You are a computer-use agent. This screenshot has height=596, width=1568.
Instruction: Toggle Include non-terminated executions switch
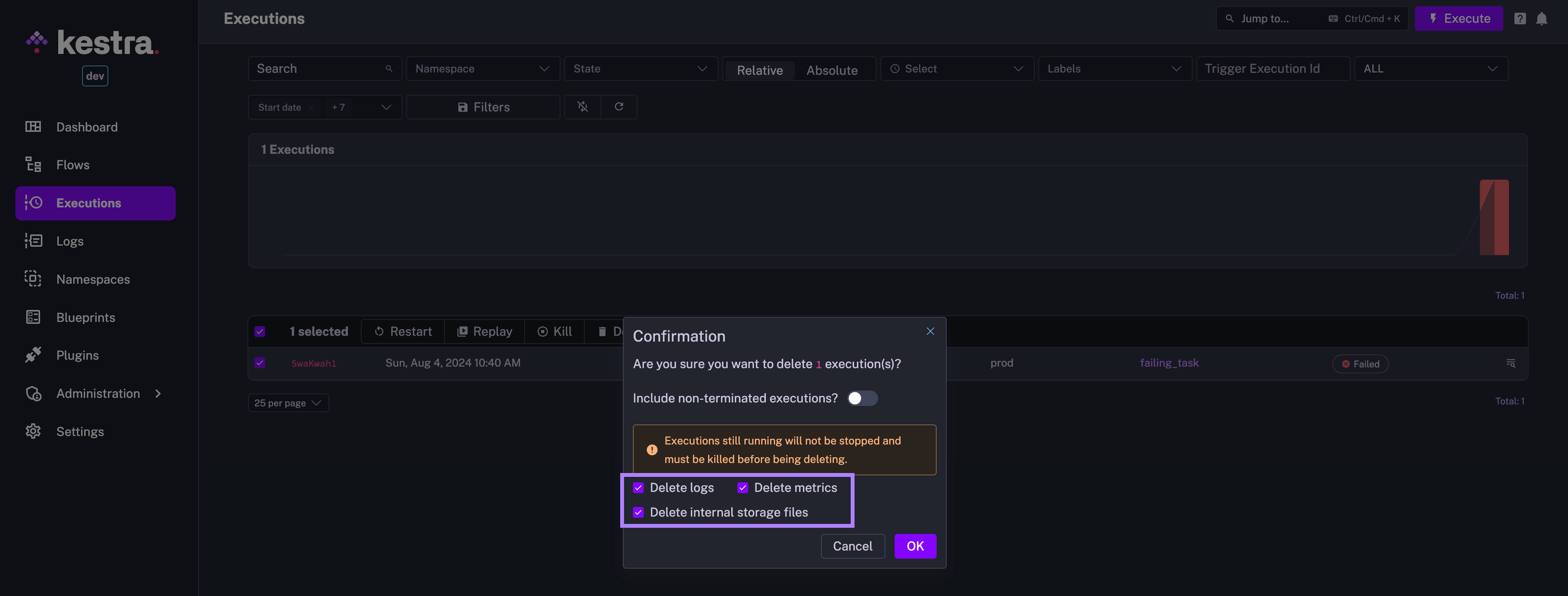coord(862,398)
